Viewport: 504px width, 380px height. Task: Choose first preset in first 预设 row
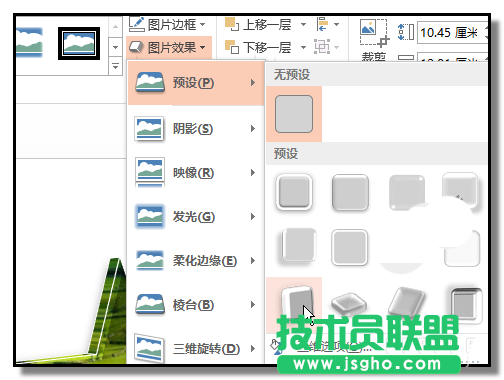point(294,192)
